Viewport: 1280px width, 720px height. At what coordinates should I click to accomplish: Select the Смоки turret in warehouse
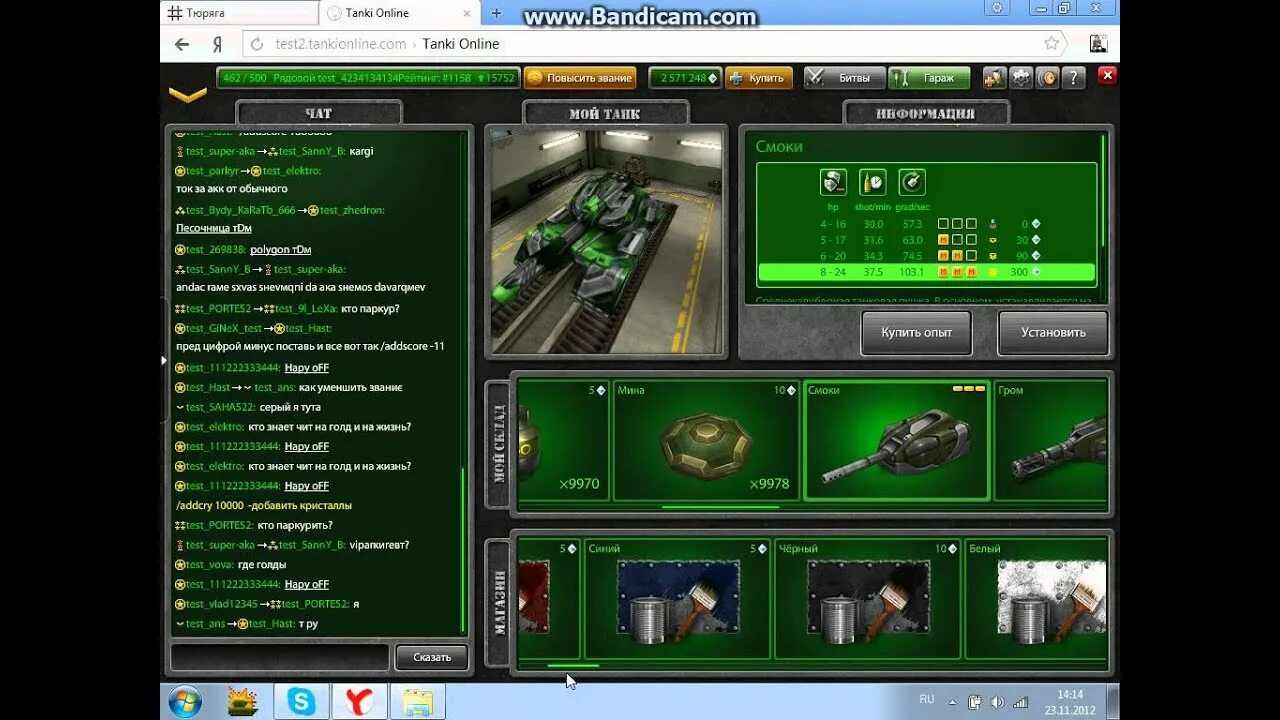(x=897, y=440)
